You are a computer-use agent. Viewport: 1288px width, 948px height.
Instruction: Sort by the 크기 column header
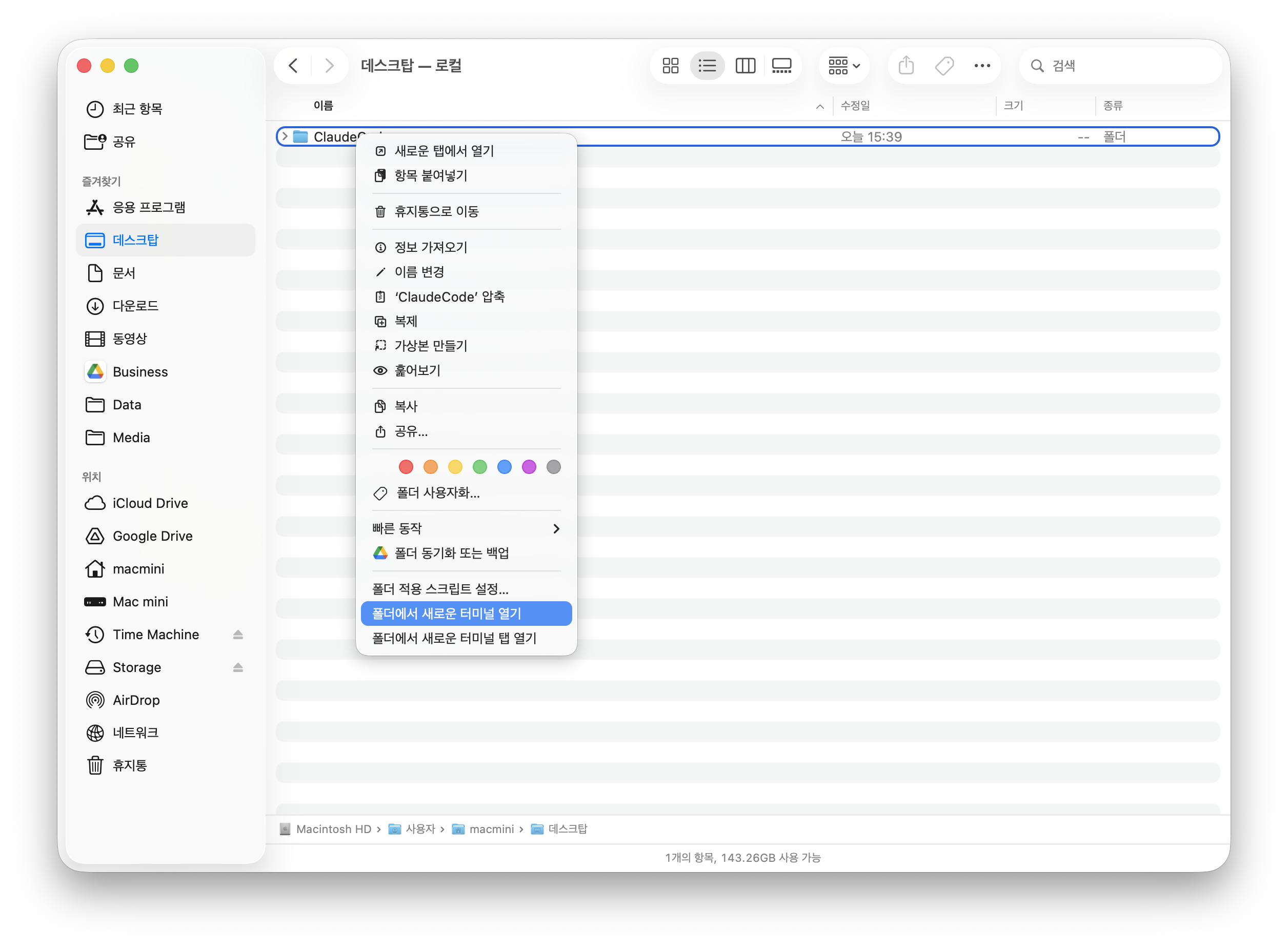[1013, 106]
